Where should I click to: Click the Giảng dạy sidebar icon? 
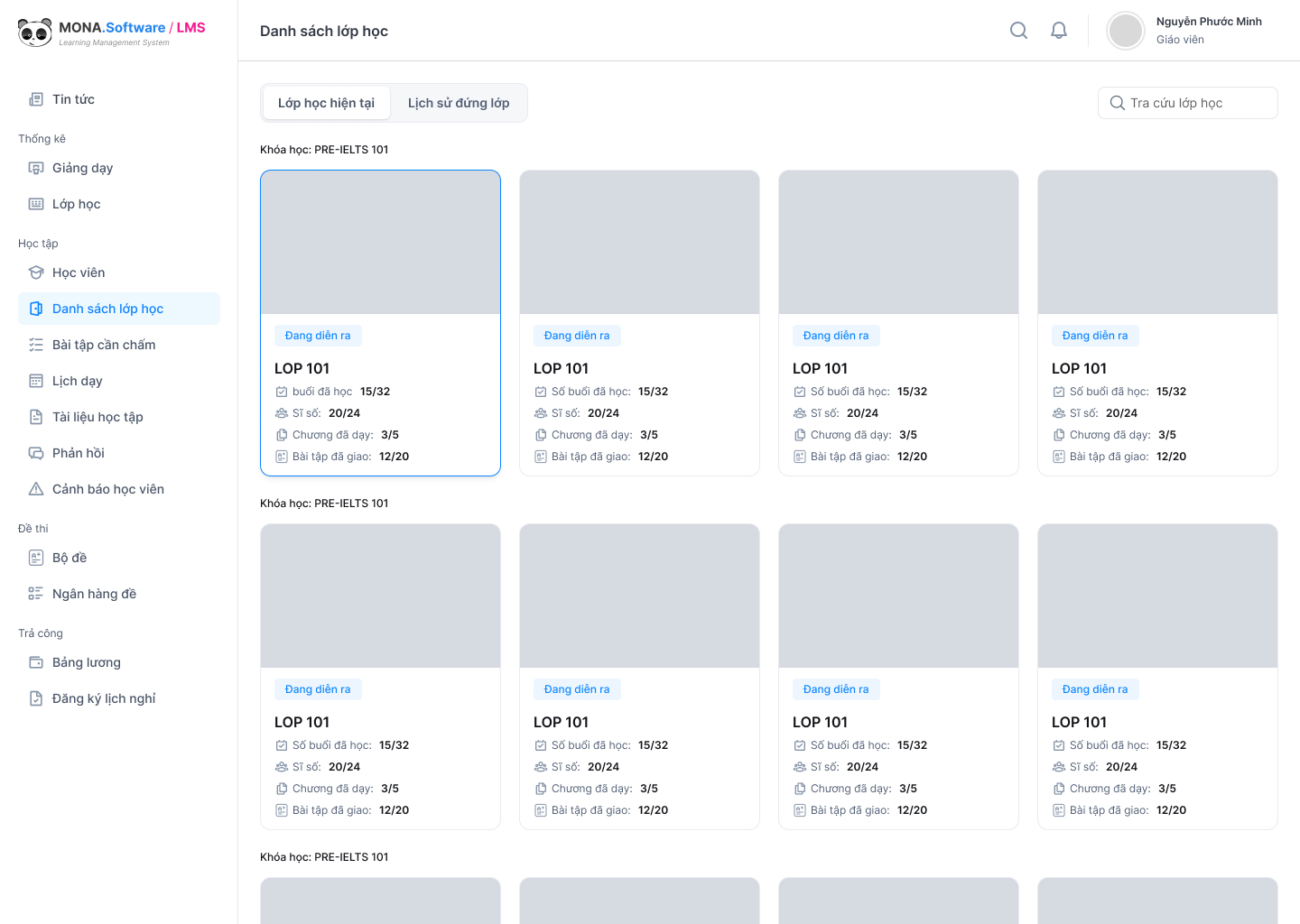click(x=36, y=168)
